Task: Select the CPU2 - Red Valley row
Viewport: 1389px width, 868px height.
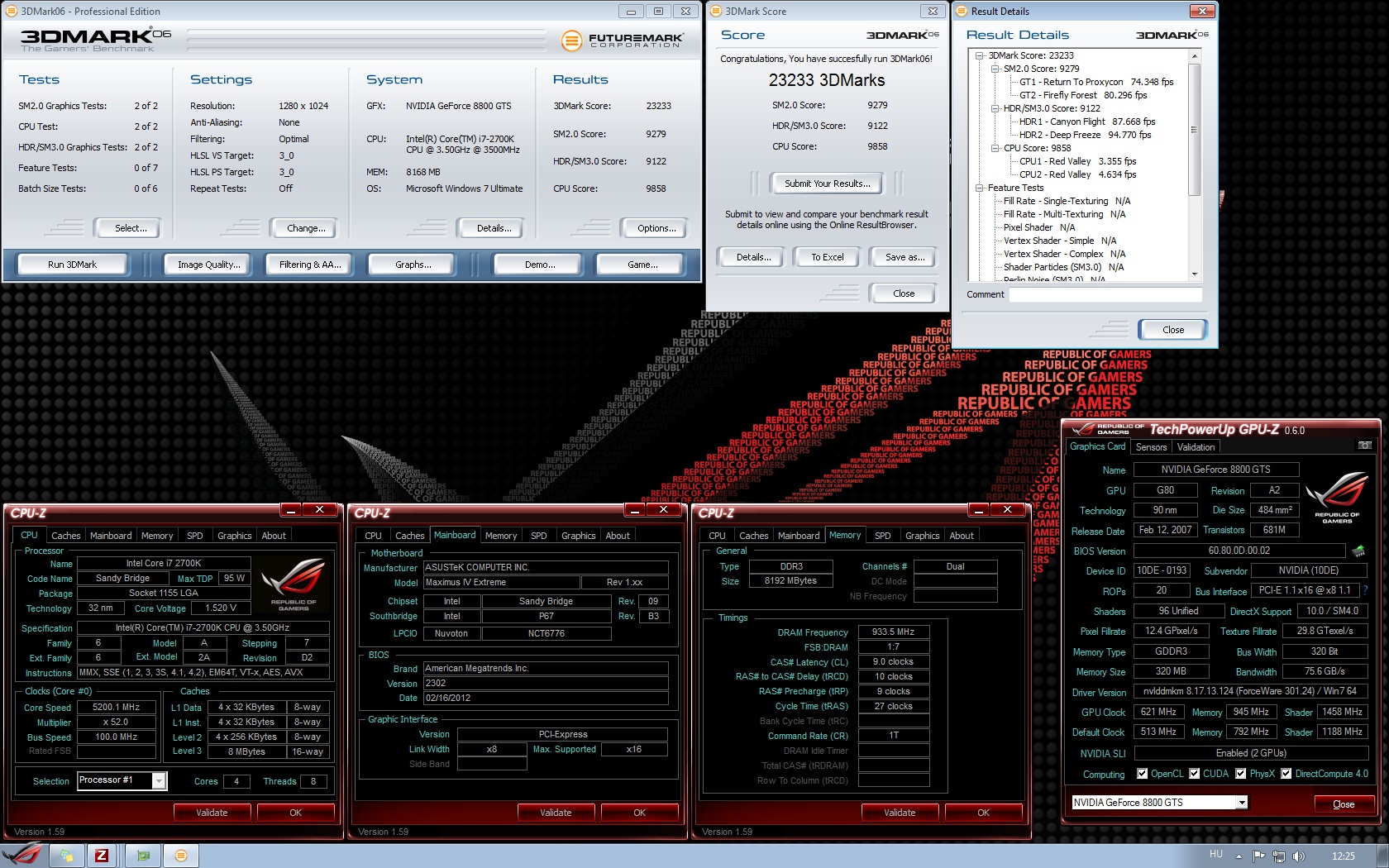Action: (1077, 175)
